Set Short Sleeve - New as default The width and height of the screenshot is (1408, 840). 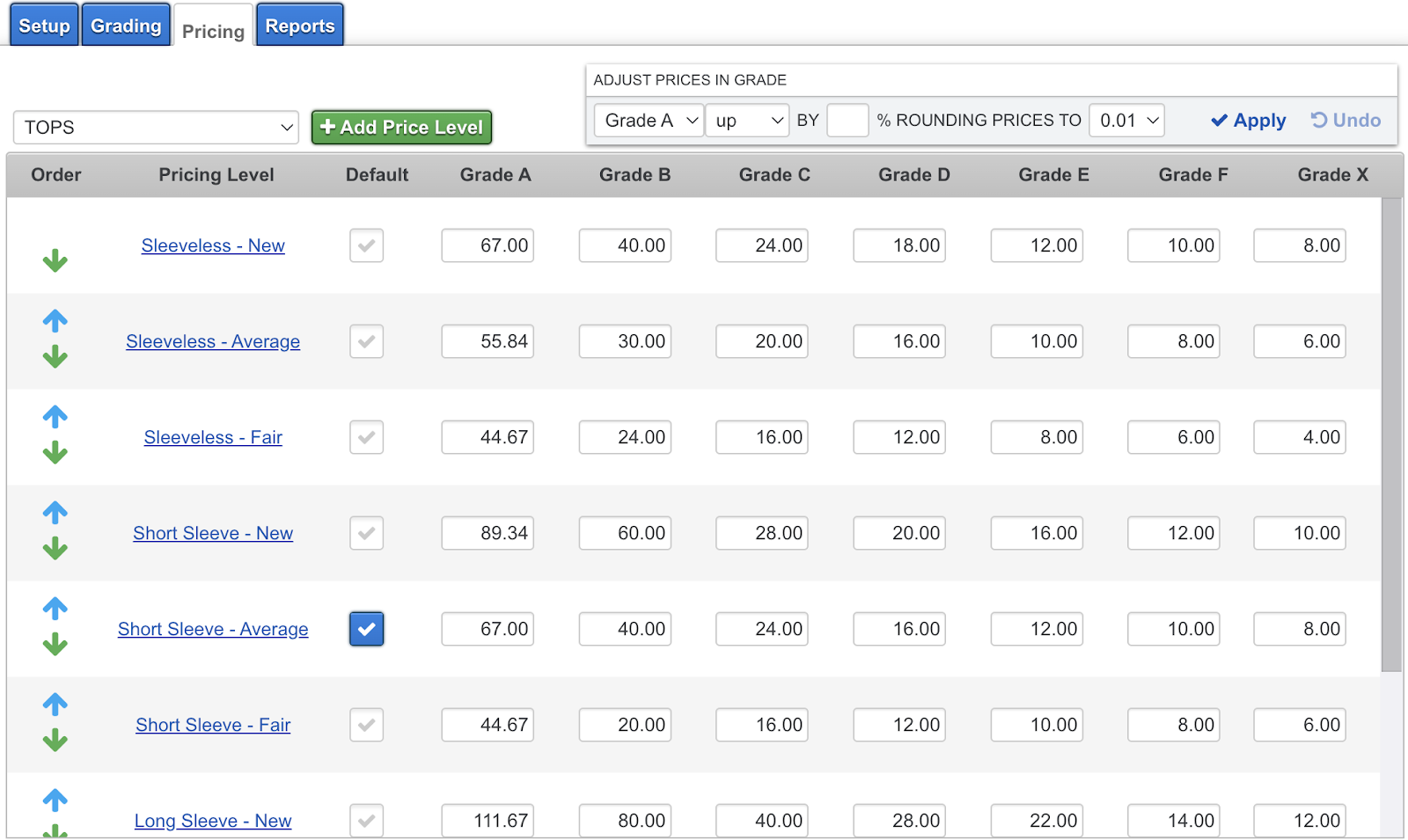(366, 533)
